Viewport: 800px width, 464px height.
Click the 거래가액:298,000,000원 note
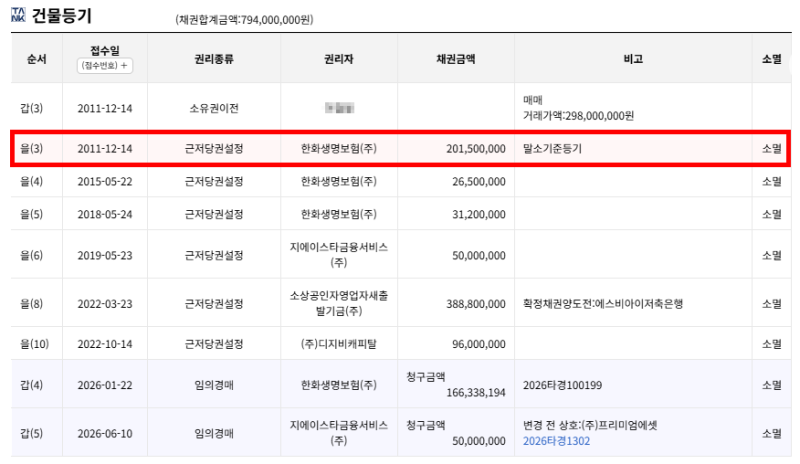[x=578, y=116]
